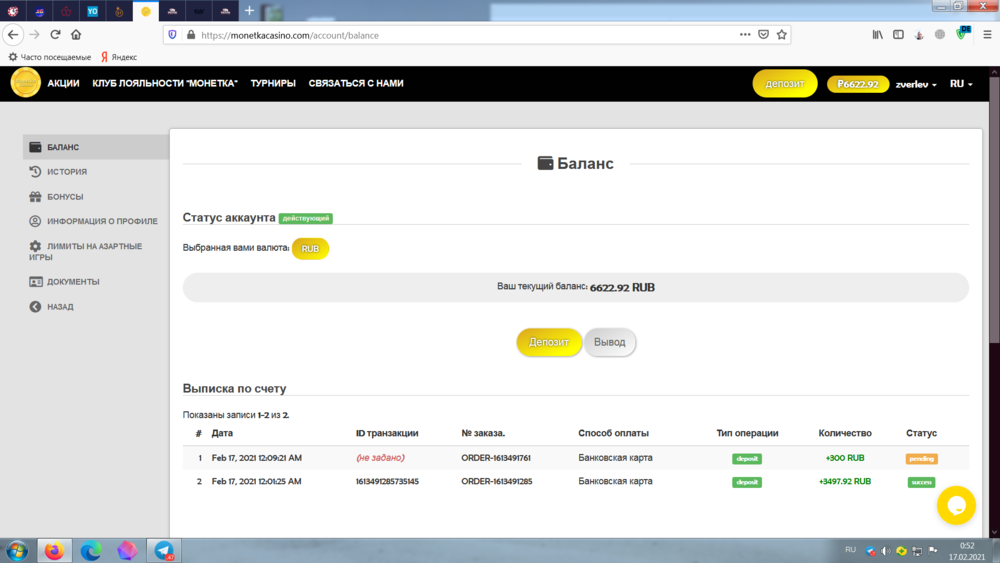The height and width of the screenshot is (563, 1000).
Task: Click the header депозит button
Action: point(784,84)
